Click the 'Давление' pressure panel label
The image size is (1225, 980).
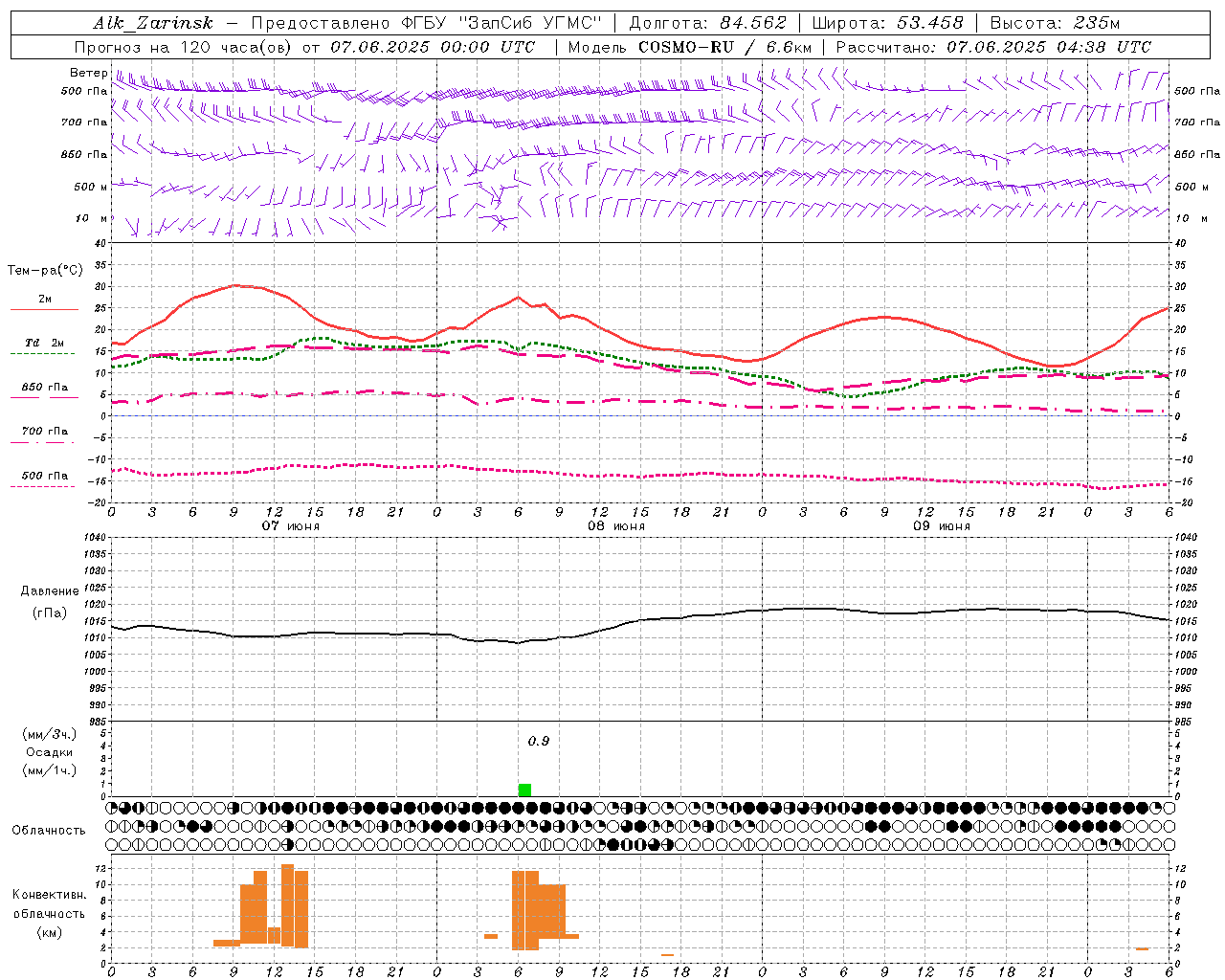coord(49,591)
